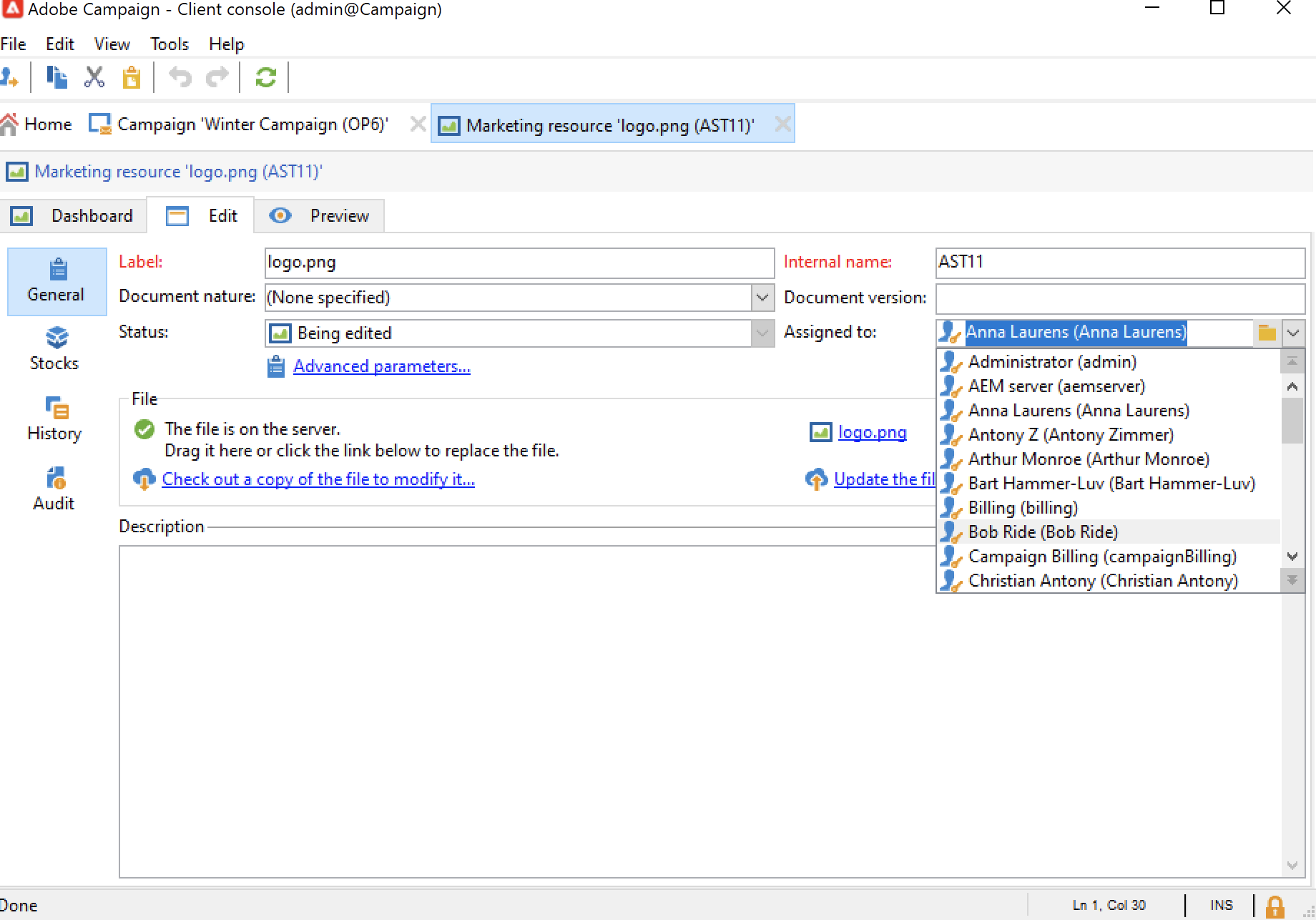Click the Internal name field
Viewport: 1316px width, 920px height.
tap(1120, 263)
